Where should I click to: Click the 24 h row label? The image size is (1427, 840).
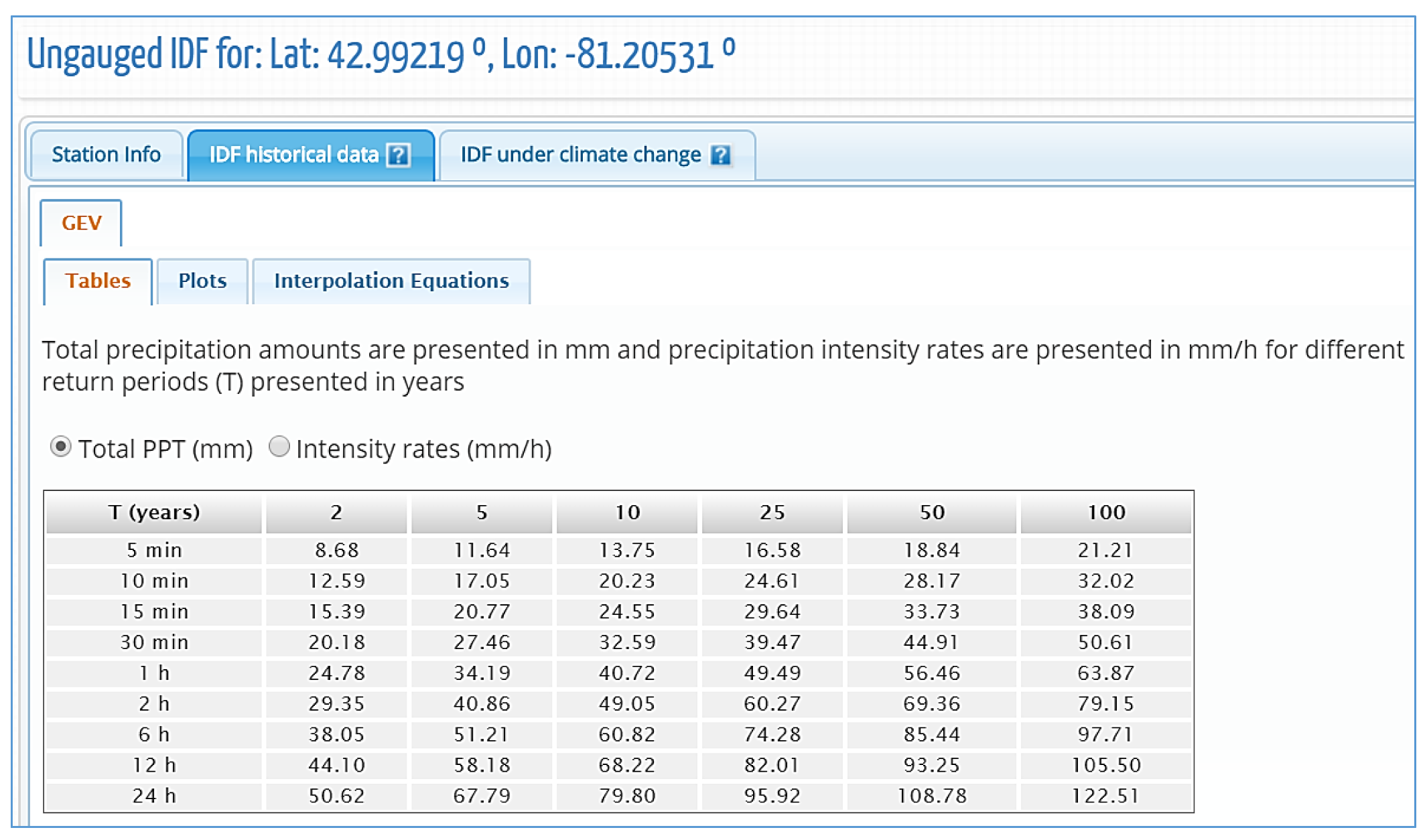tap(154, 796)
